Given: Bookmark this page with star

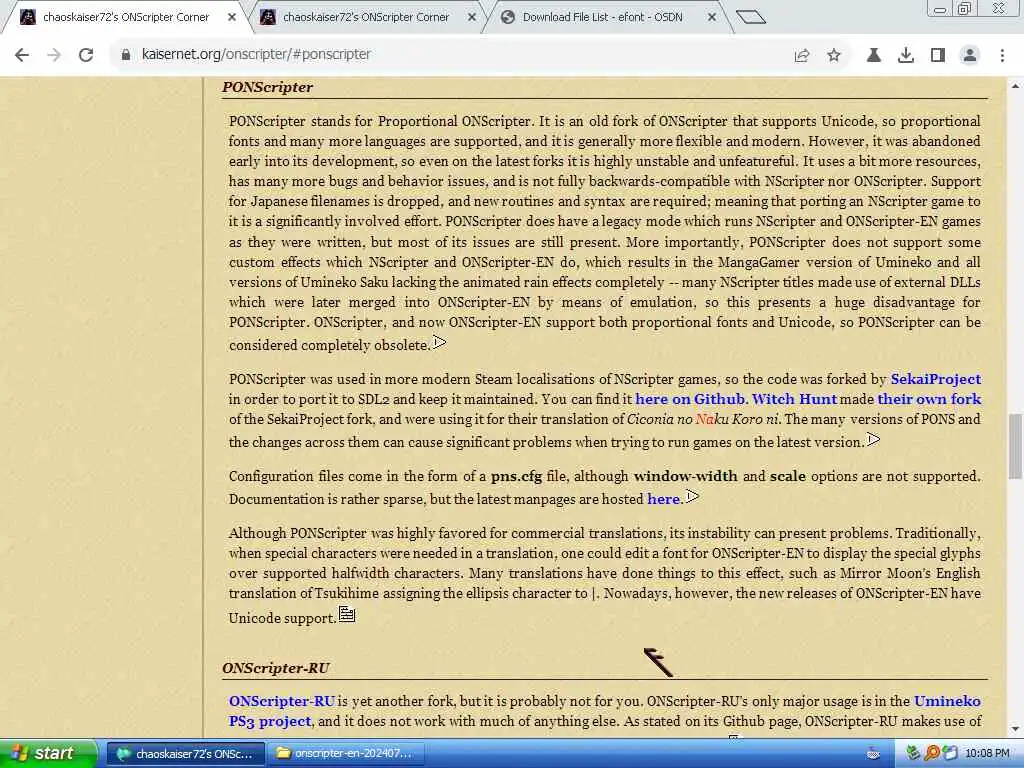Looking at the screenshot, I should point(834,56).
